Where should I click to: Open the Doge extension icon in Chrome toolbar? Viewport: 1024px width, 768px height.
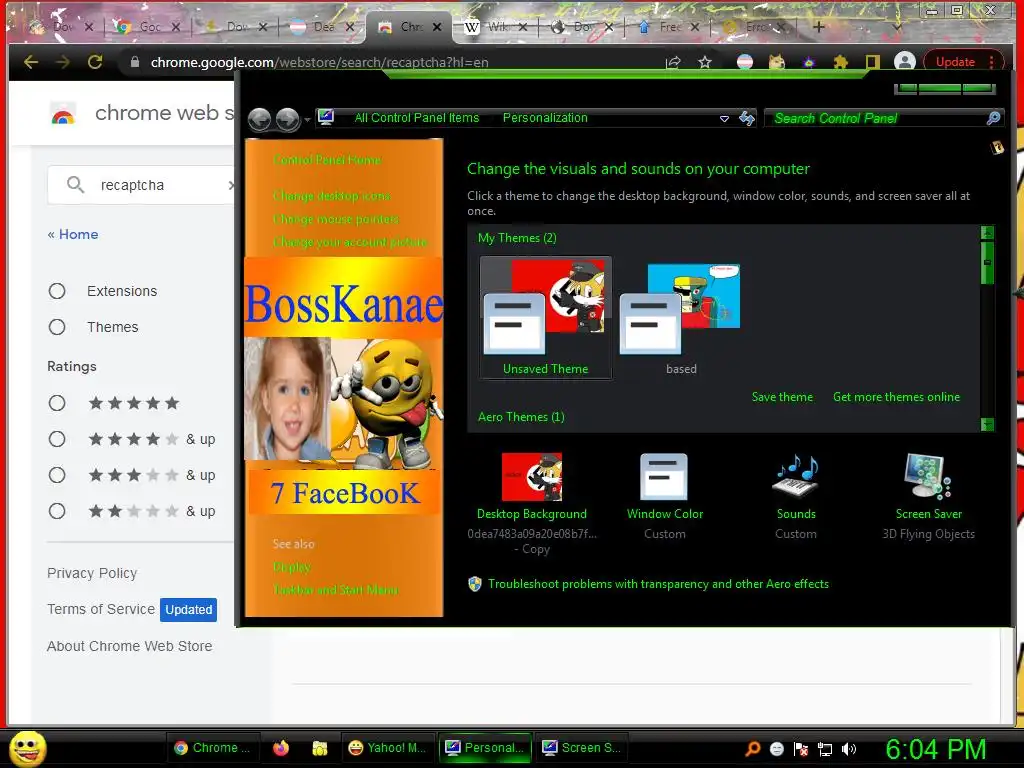click(x=776, y=62)
